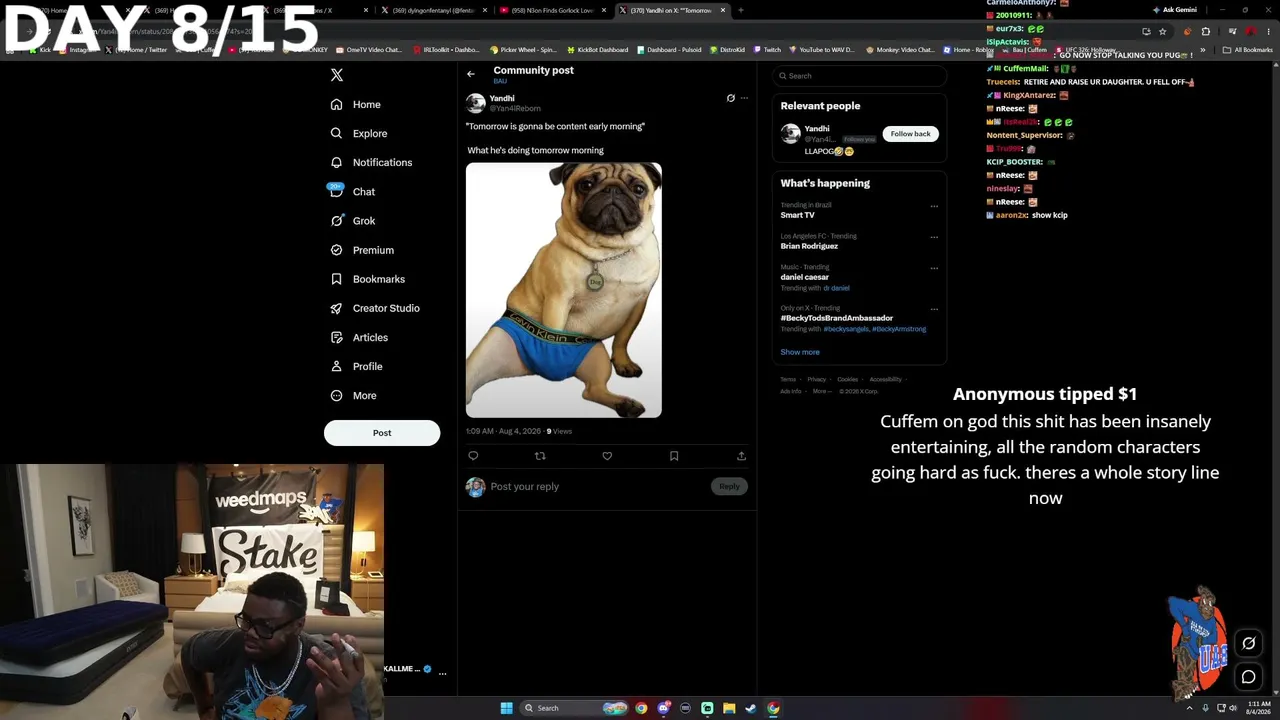Click the Notifications bell icon
The width and height of the screenshot is (1280, 720).
[336, 162]
